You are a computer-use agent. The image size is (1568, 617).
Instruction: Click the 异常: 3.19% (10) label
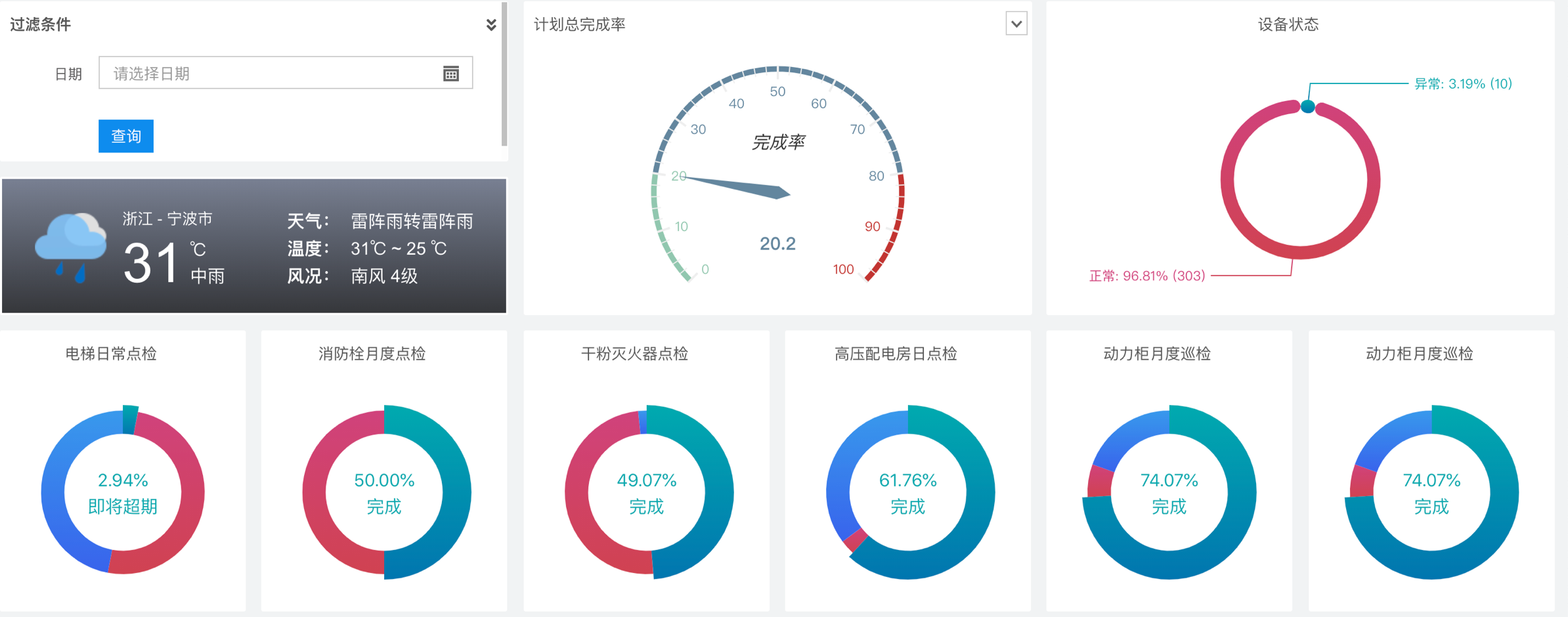point(1463,83)
